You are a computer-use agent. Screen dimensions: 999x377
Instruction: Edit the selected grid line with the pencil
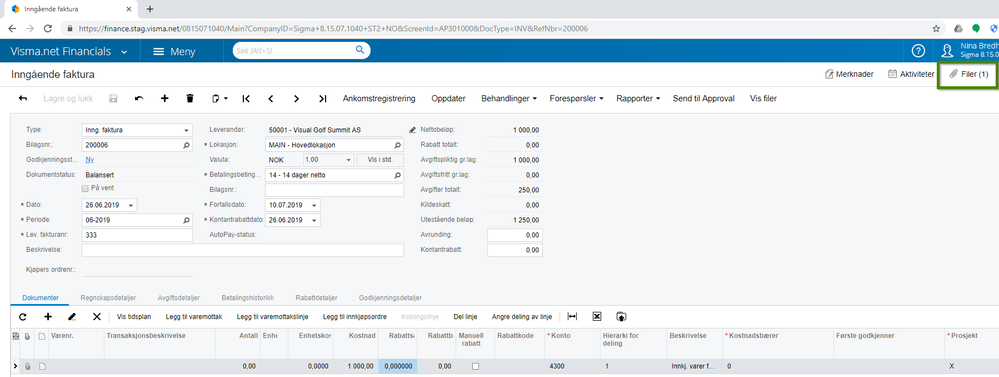(72, 317)
